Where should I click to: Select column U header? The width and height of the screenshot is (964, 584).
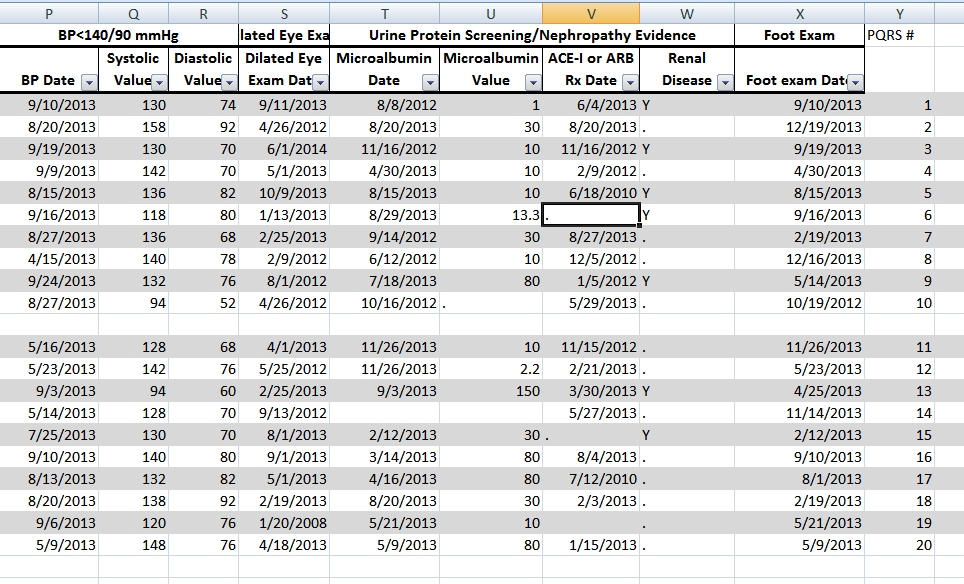pos(491,14)
